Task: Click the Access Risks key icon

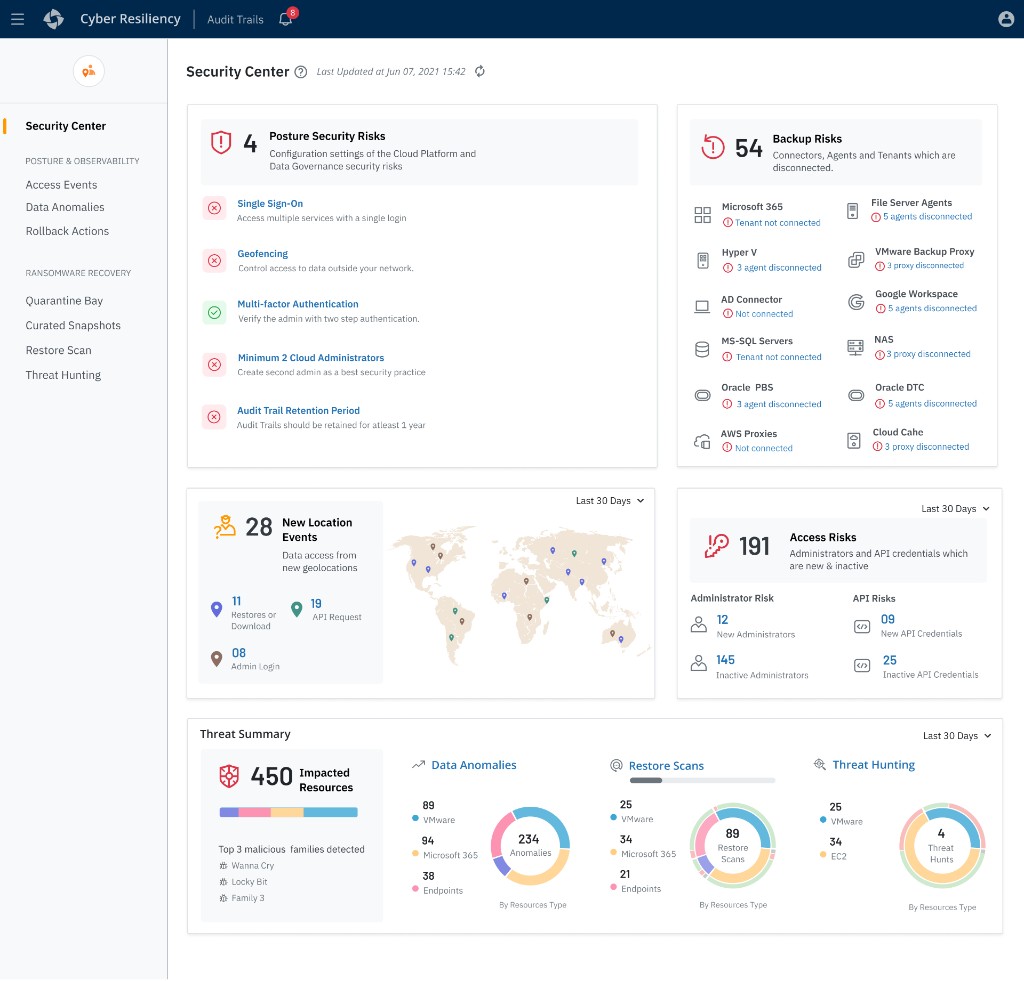Action: (716, 546)
